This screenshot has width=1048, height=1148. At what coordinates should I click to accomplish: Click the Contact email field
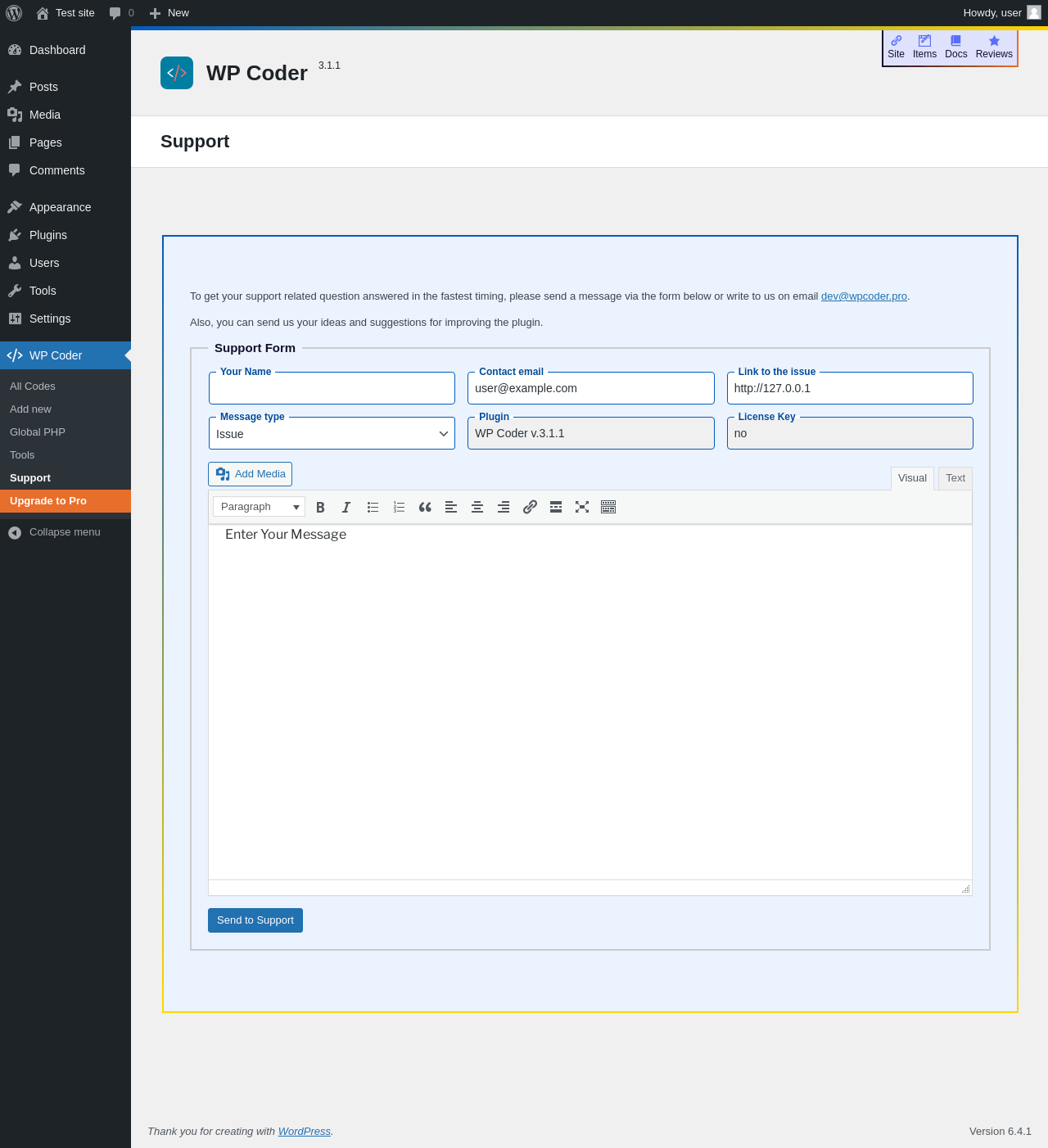(591, 388)
